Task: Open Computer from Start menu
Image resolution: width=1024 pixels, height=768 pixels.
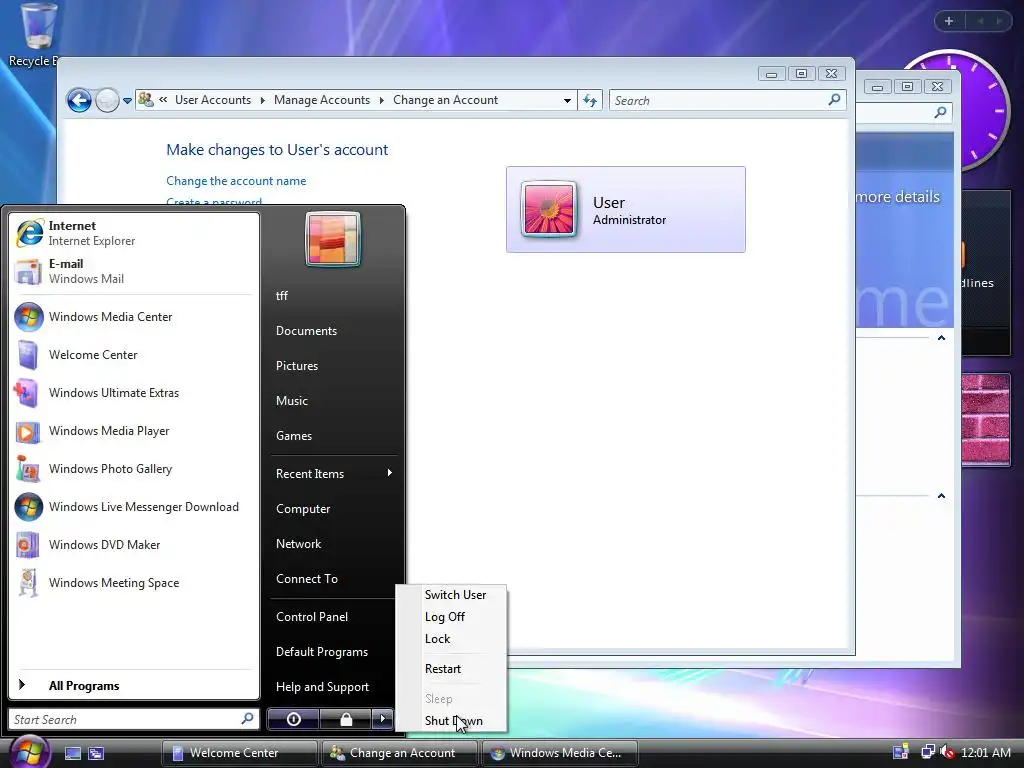Action: pyautogui.click(x=334, y=509)
